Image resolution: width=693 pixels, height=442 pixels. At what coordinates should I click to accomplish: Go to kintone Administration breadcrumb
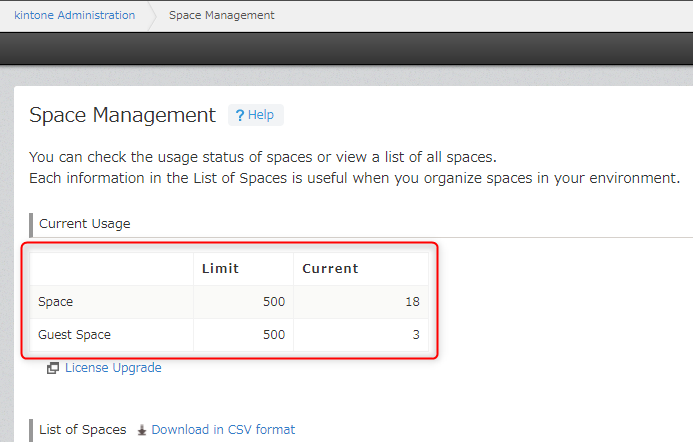pyautogui.click(x=75, y=15)
